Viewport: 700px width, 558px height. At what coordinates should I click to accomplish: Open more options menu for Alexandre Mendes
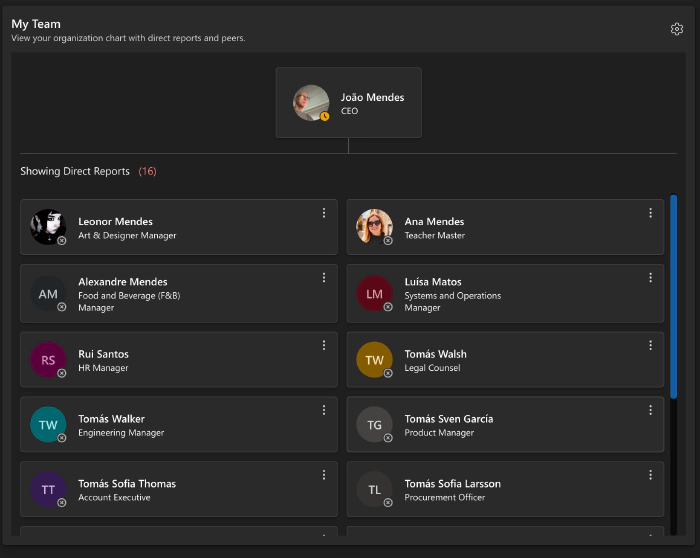(324, 278)
